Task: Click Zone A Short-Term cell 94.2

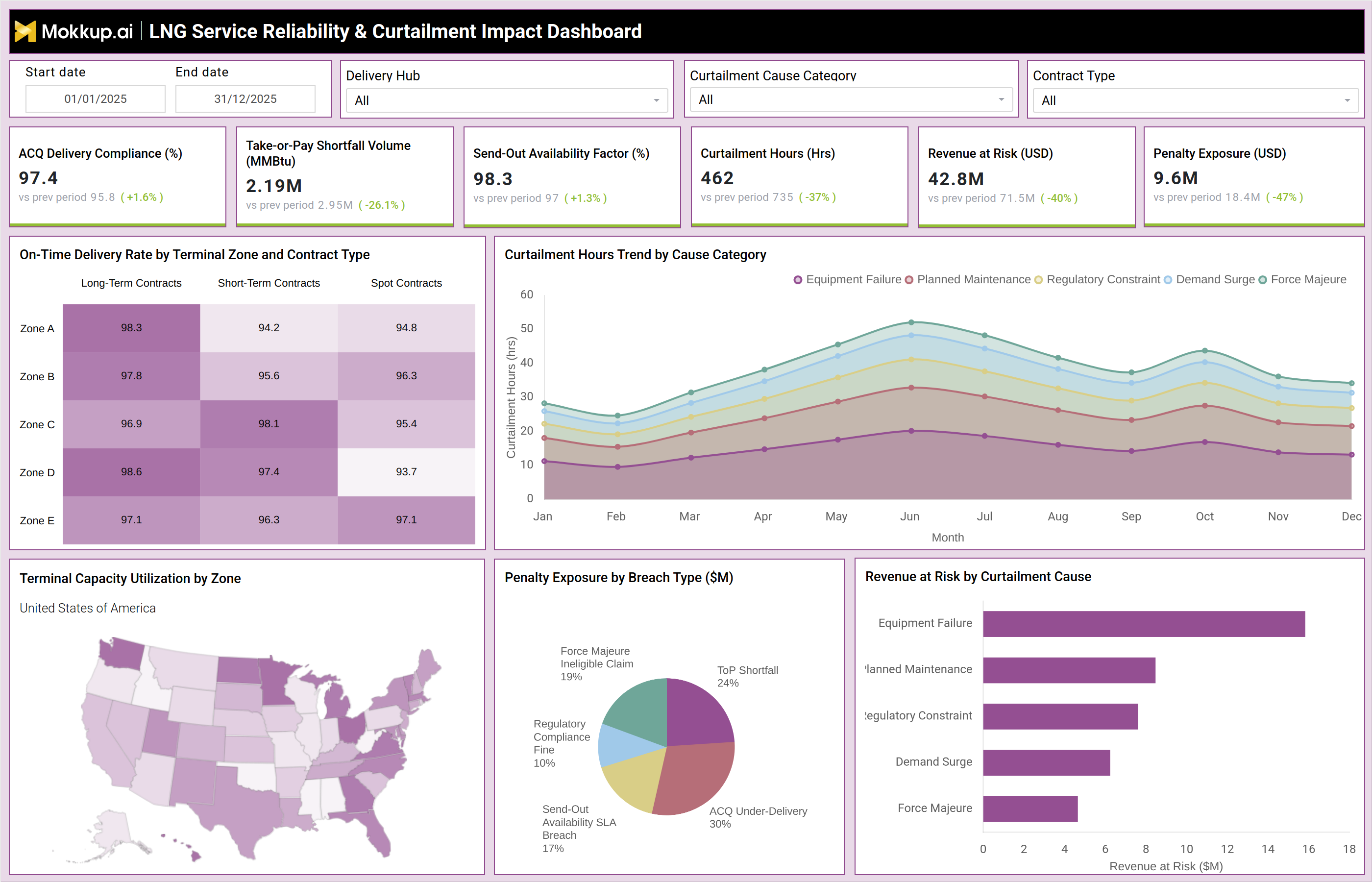Action: tap(269, 328)
